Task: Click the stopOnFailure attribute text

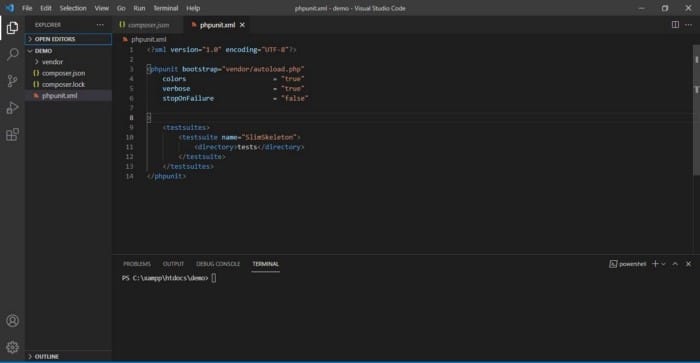Action: coord(188,98)
